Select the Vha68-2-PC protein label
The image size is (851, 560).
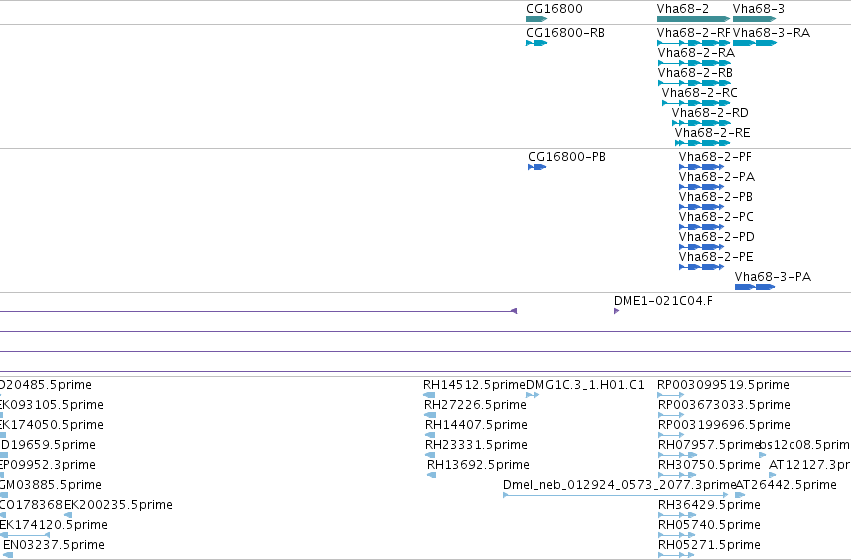pos(716,217)
